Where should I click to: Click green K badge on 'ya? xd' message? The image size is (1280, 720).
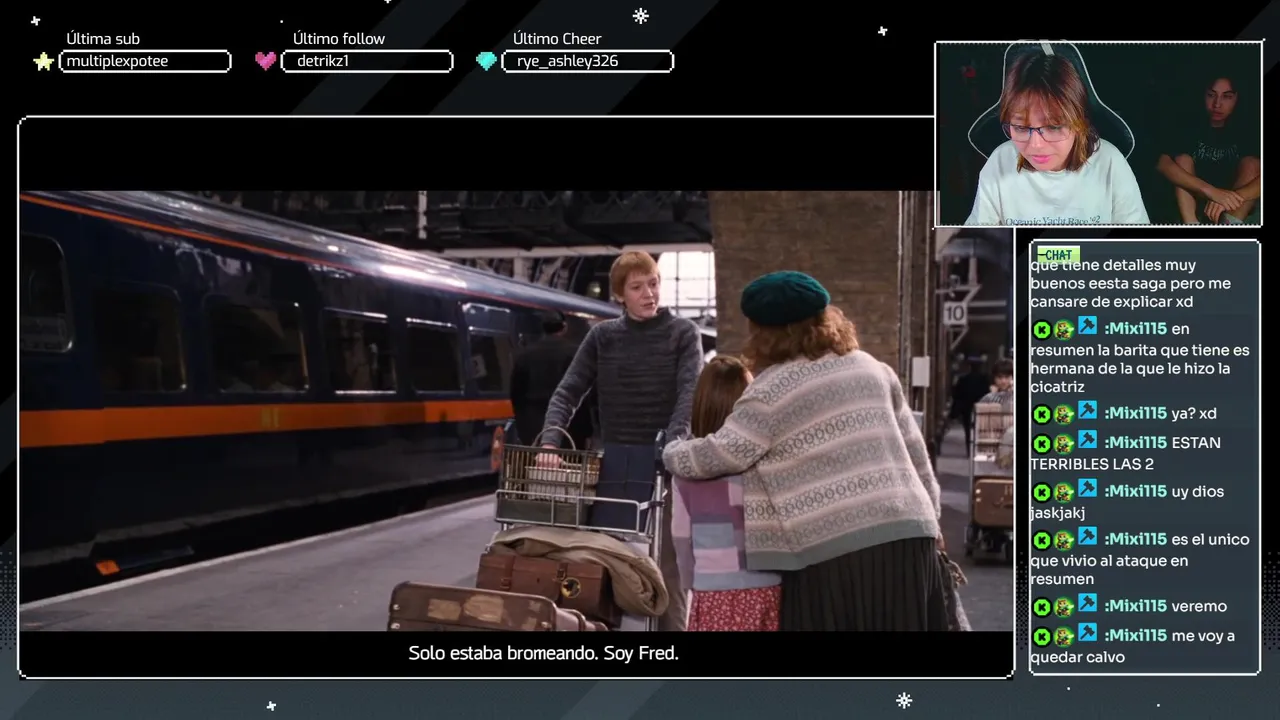click(1041, 415)
